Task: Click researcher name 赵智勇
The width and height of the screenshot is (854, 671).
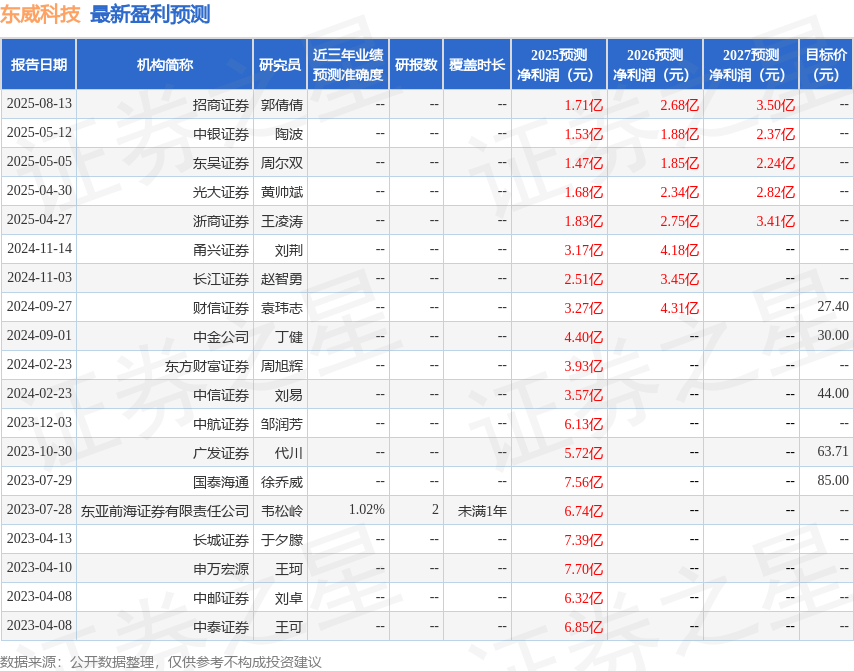Action: tap(282, 278)
